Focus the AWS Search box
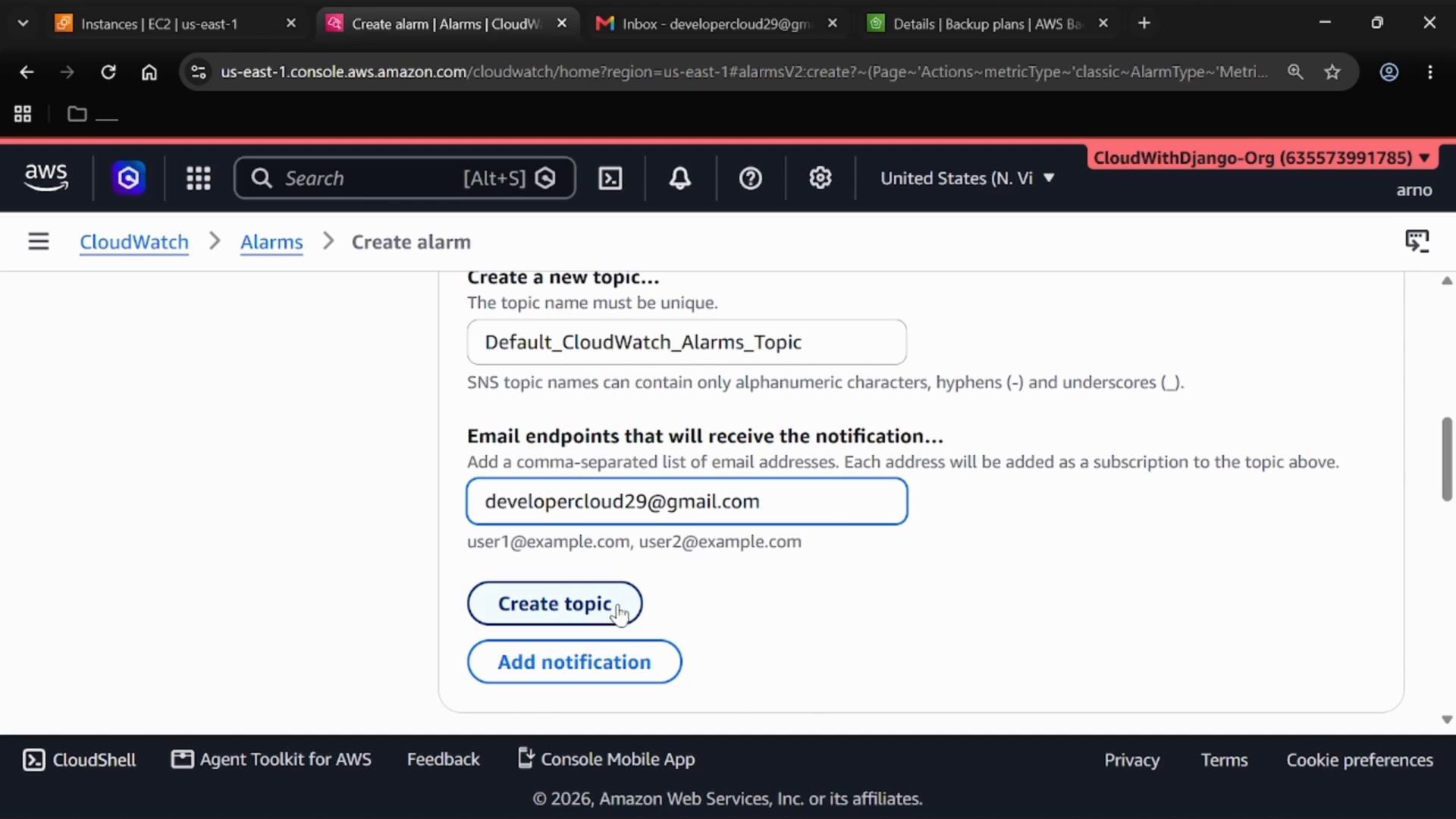This screenshot has width=1456, height=819. click(x=405, y=178)
